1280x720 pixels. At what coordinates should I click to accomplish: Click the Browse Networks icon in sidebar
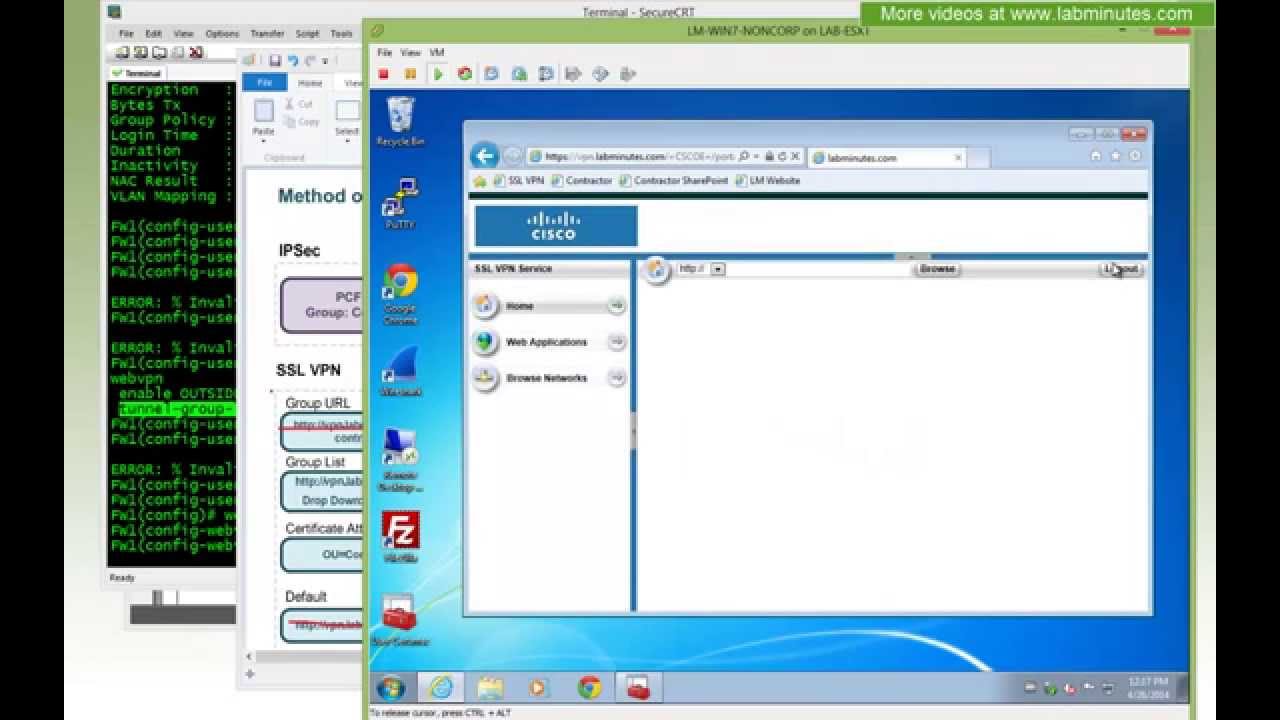coord(485,378)
